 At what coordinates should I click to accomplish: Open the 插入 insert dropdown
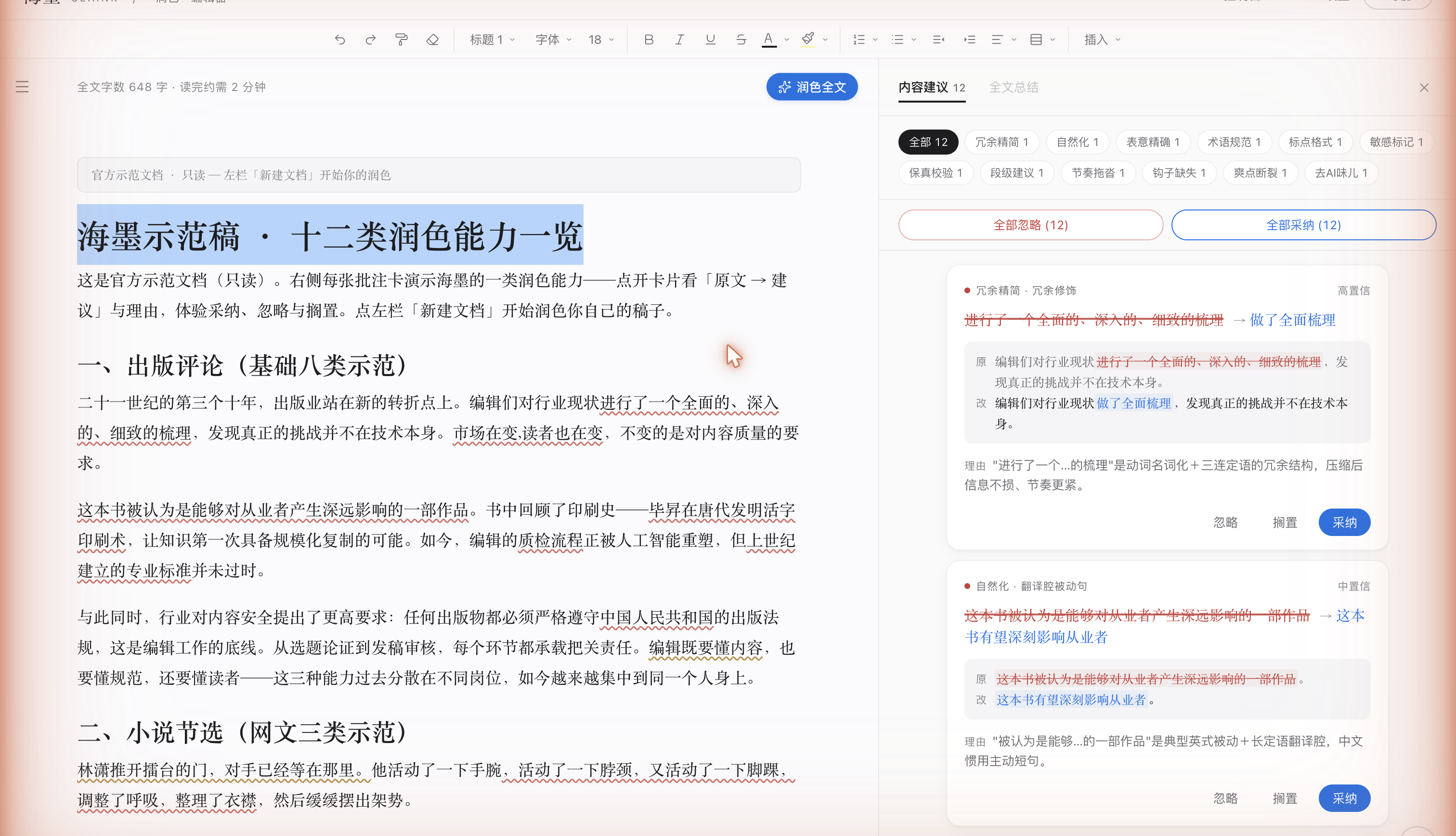(x=1102, y=39)
